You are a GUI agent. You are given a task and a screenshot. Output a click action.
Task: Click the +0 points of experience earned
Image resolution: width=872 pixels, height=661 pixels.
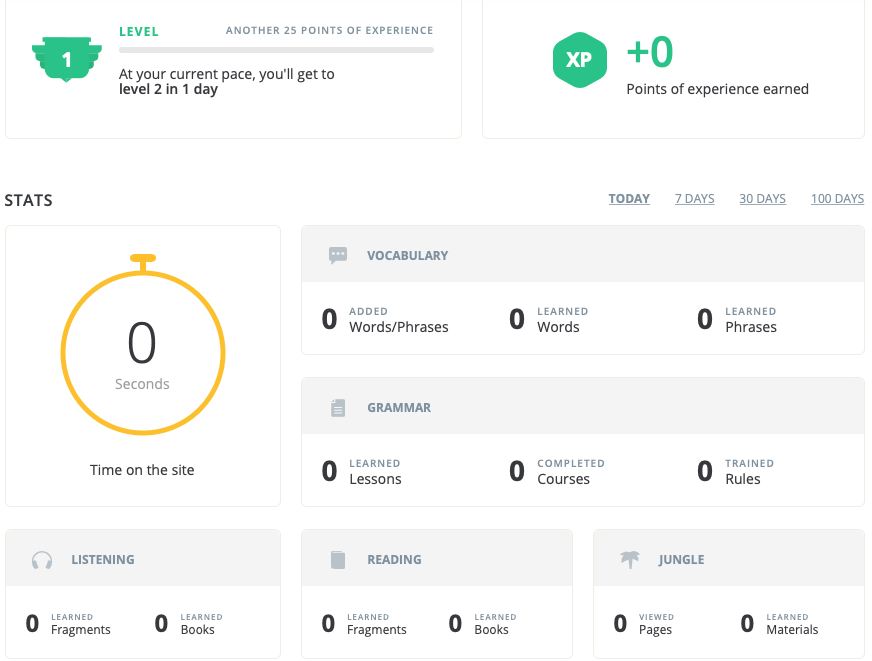coord(650,52)
